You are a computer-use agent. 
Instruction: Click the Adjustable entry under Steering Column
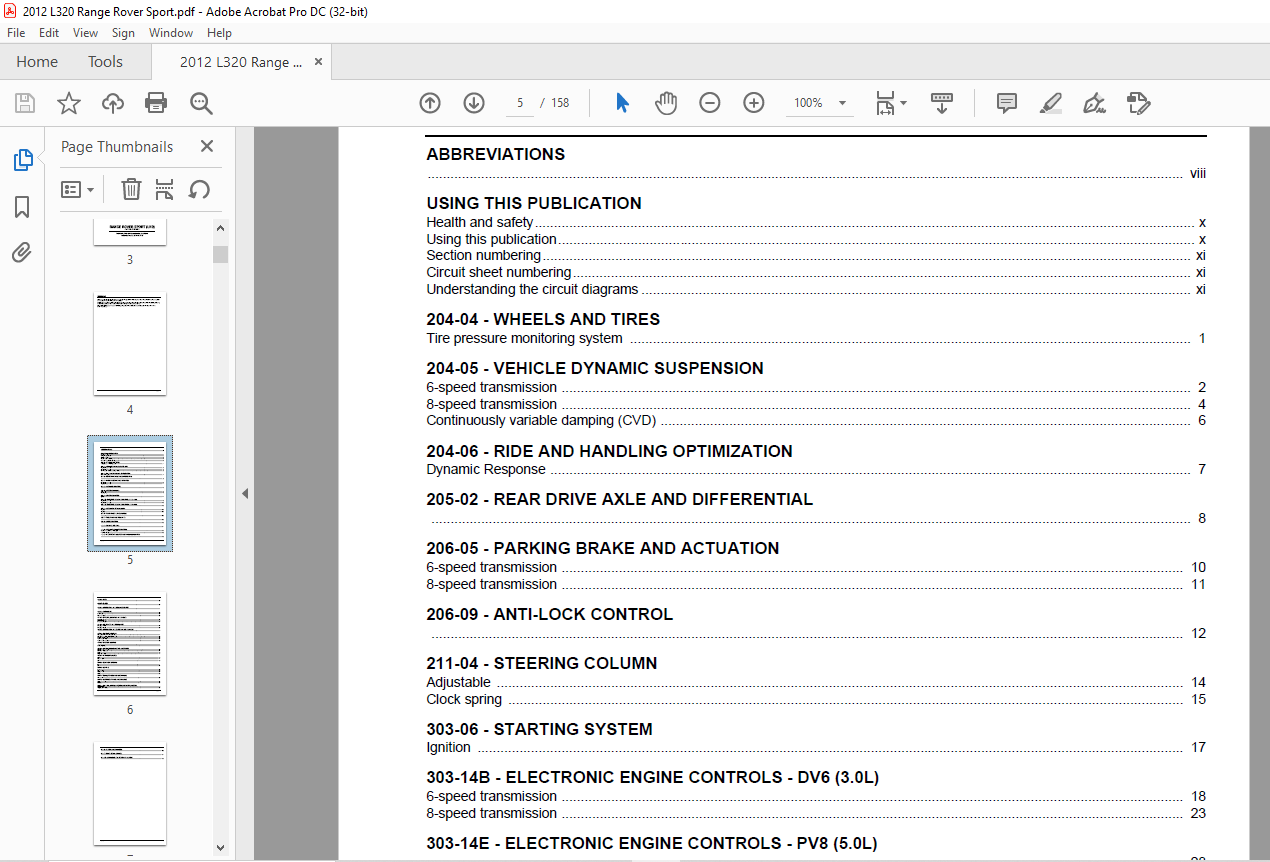tap(458, 682)
